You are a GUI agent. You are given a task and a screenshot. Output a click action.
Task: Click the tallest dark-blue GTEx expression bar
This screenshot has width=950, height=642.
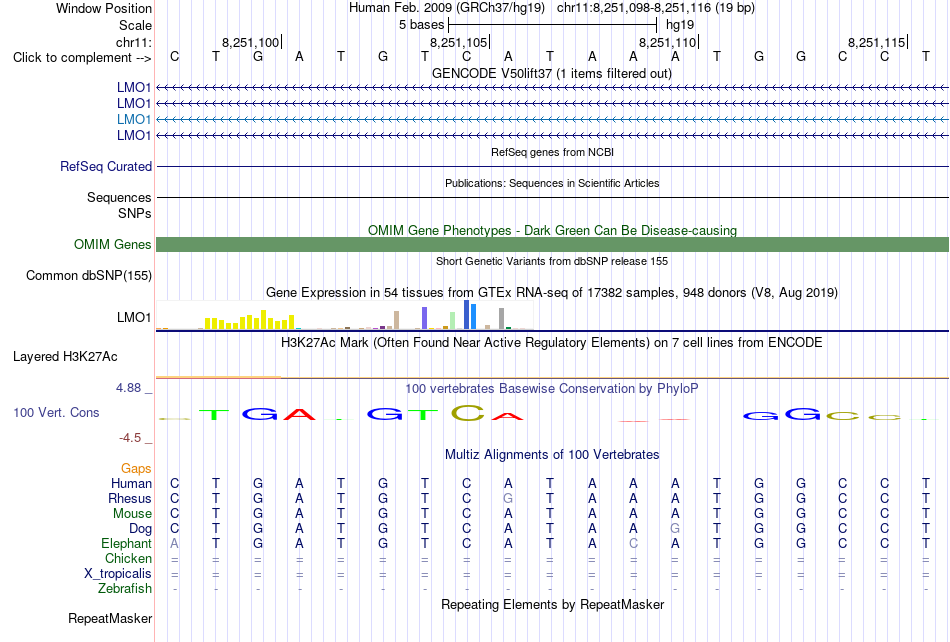[467, 314]
